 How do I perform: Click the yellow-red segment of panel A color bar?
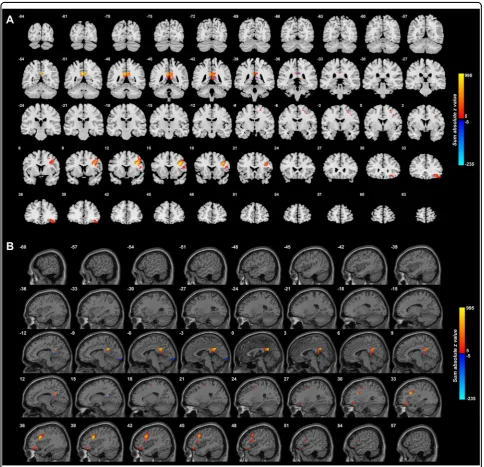462,96
